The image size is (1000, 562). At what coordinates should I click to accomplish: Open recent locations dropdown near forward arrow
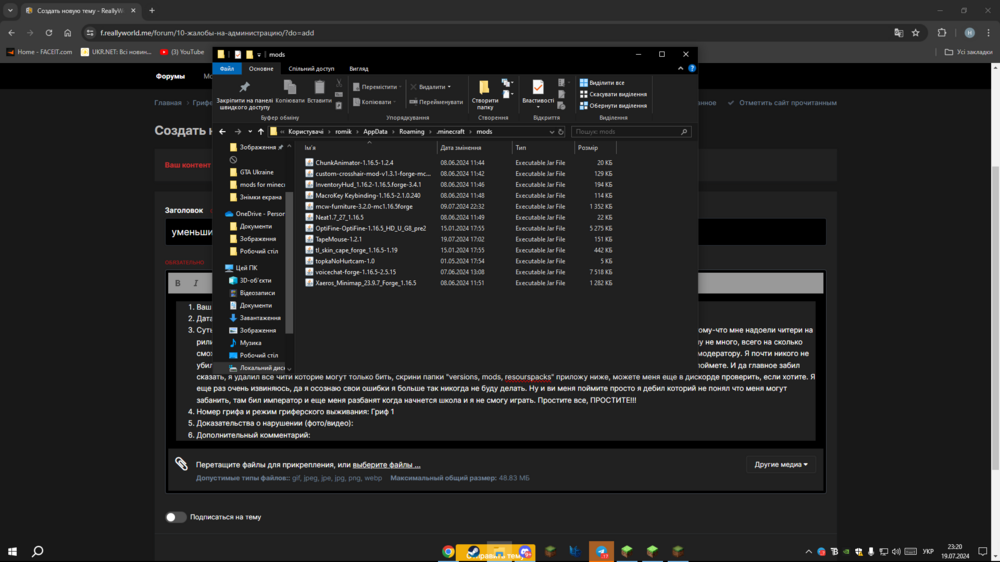(250, 132)
